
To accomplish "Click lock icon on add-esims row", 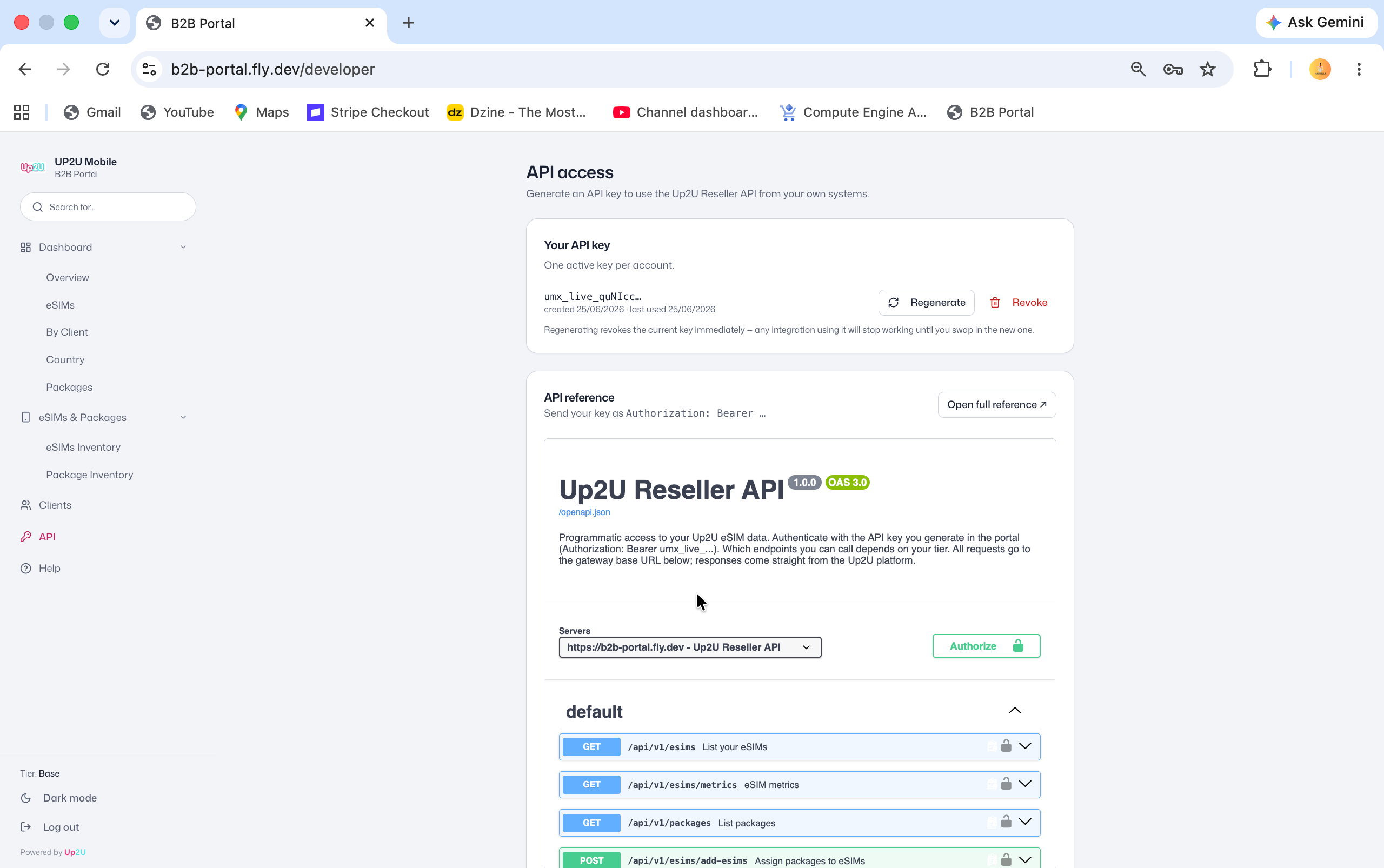I will [1006, 859].
